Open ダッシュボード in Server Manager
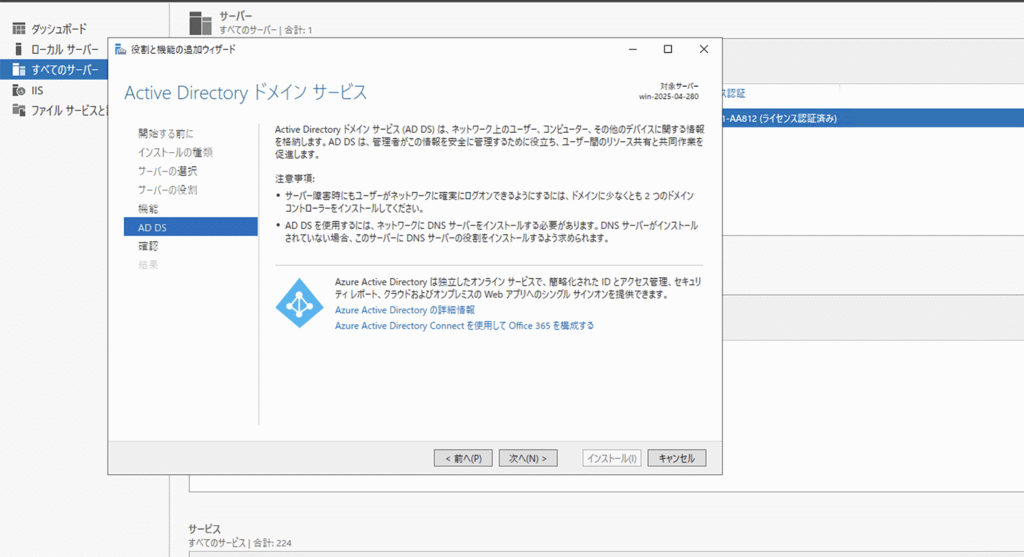This screenshot has height=557, width=1024. (59, 29)
